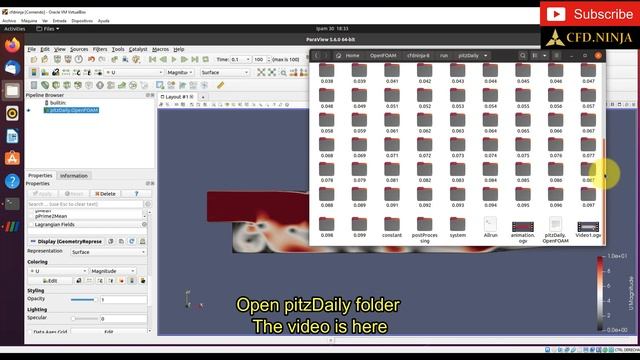
Task: Collapse the Display (GeometryRepresentation) section
Action: 33,242
